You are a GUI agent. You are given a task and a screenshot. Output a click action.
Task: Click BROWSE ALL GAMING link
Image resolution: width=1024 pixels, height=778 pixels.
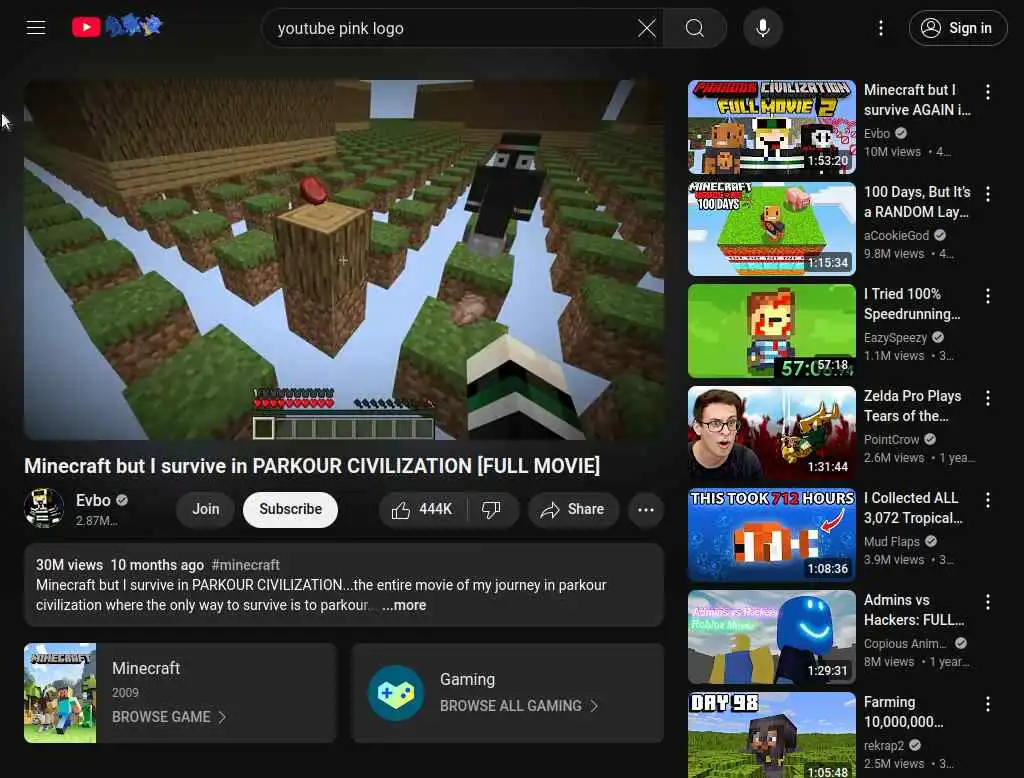click(x=519, y=706)
